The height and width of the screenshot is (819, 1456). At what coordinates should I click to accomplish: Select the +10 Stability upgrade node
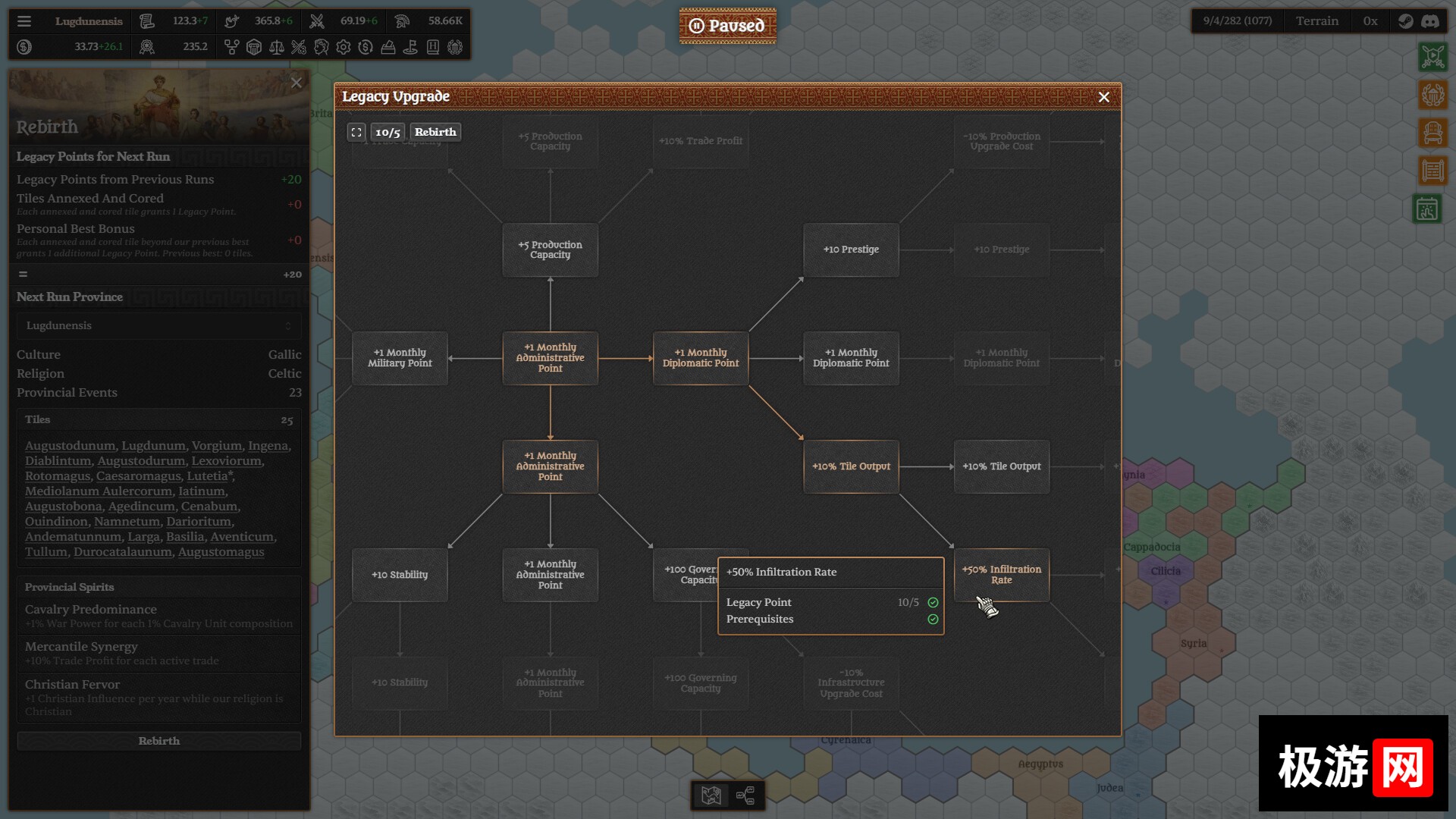pos(400,575)
